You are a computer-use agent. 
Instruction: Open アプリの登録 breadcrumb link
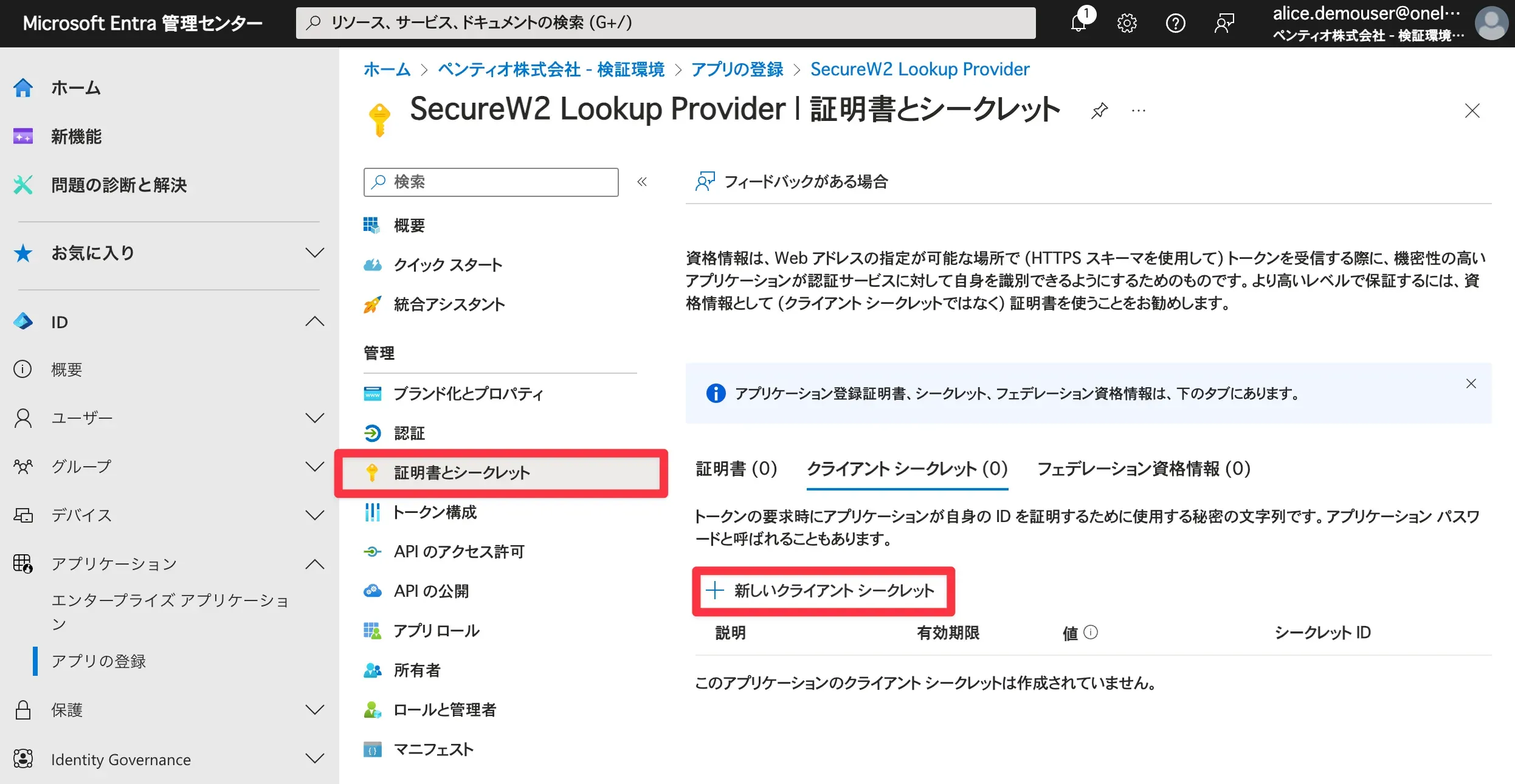click(x=737, y=69)
